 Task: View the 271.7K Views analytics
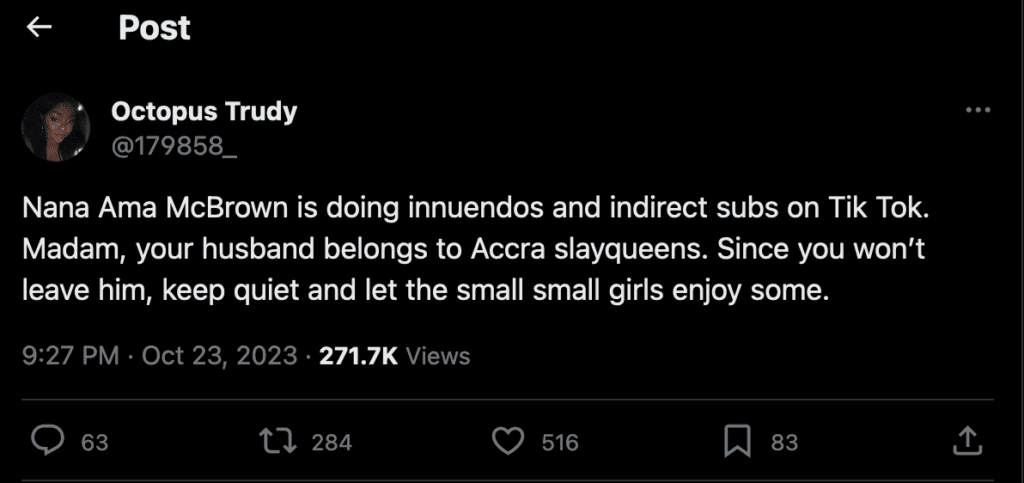394,356
